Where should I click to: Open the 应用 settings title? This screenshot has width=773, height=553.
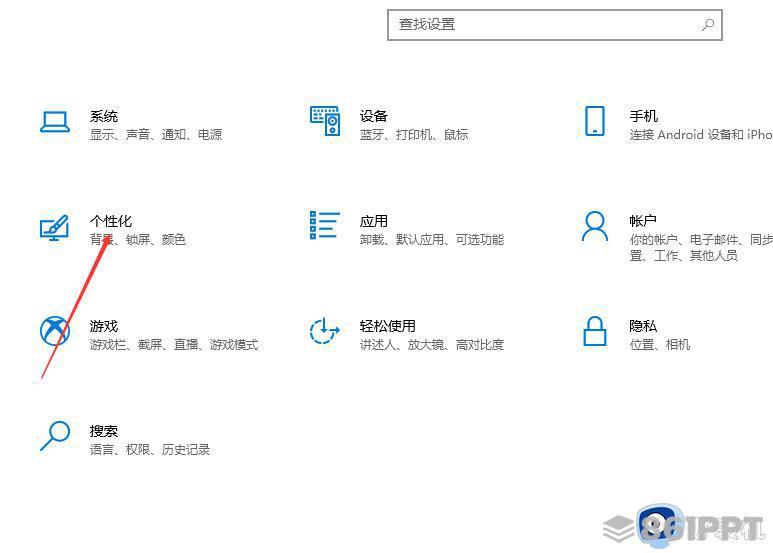pyautogui.click(x=373, y=221)
